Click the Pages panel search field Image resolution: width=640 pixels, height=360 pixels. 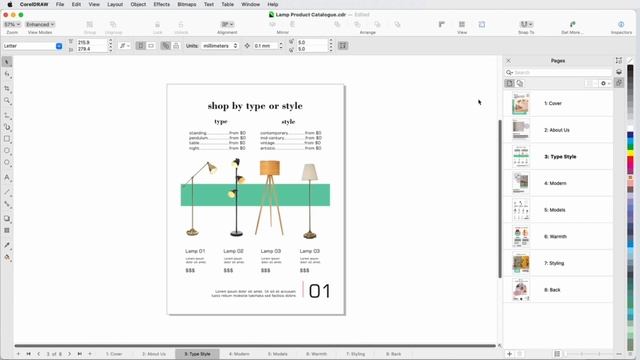pos(558,72)
